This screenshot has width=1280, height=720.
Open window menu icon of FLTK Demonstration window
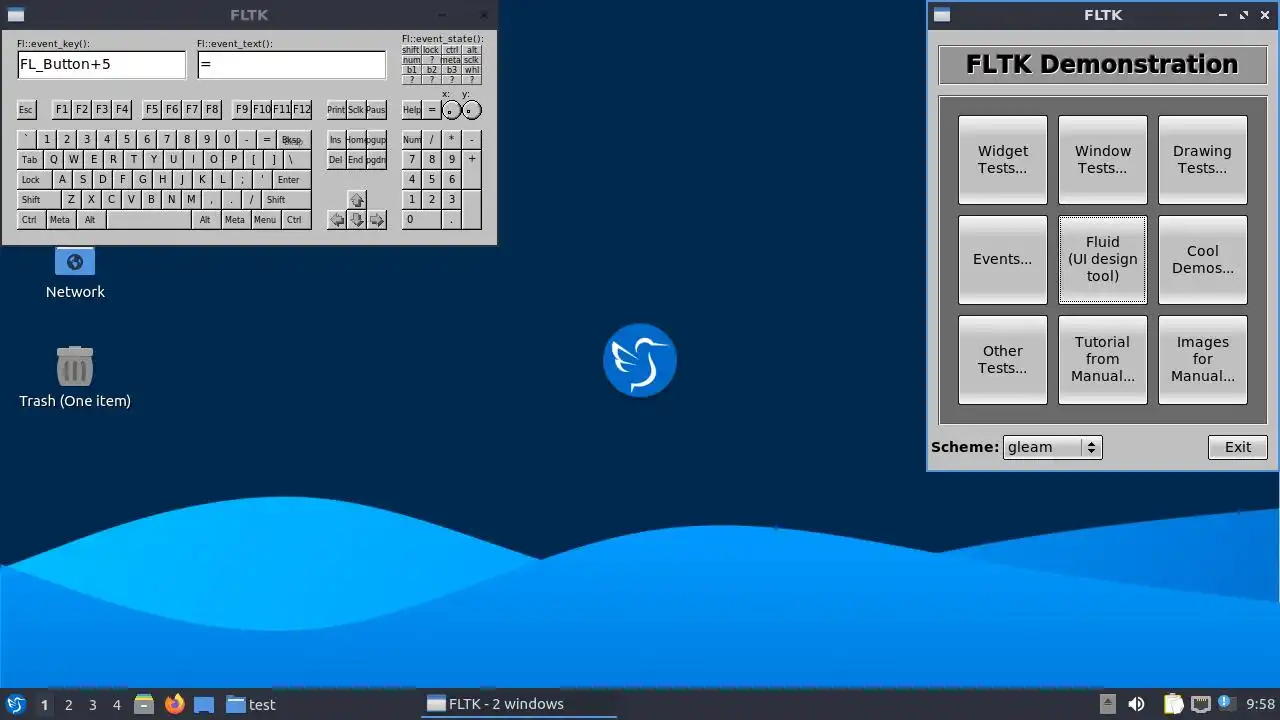941,15
